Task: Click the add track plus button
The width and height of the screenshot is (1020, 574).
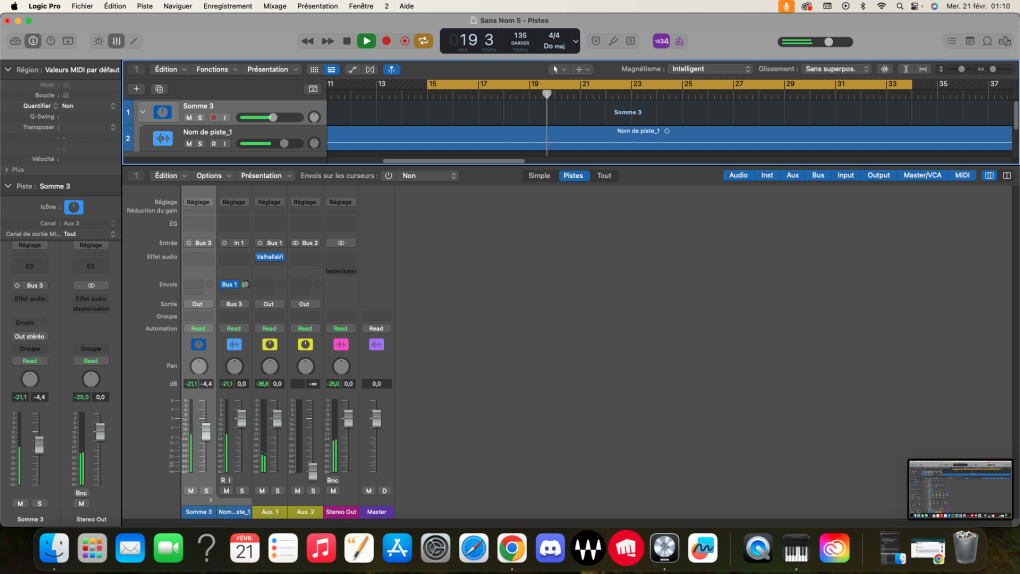Action: [x=137, y=89]
